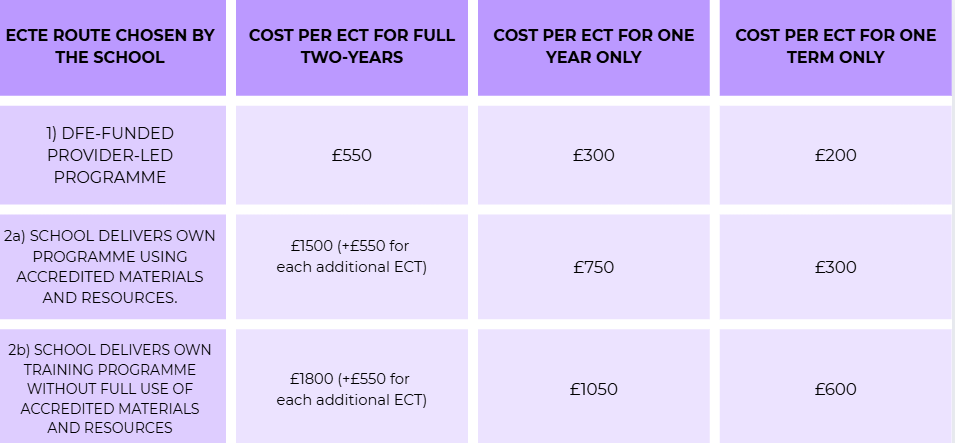The width and height of the screenshot is (955, 443).
Task: Click 'each additional ECT' note in route 2b
Action: [x=351, y=400]
